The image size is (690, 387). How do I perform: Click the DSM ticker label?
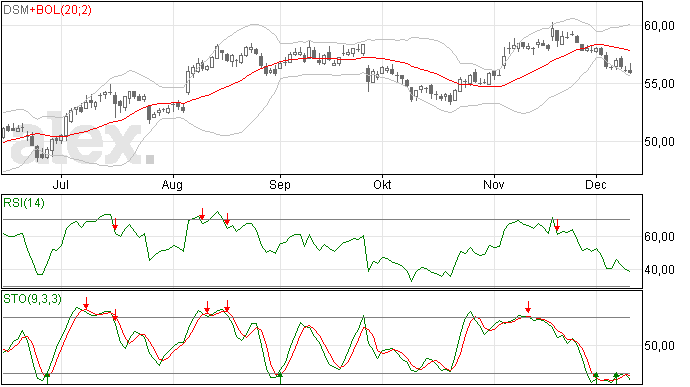coord(16,10)
